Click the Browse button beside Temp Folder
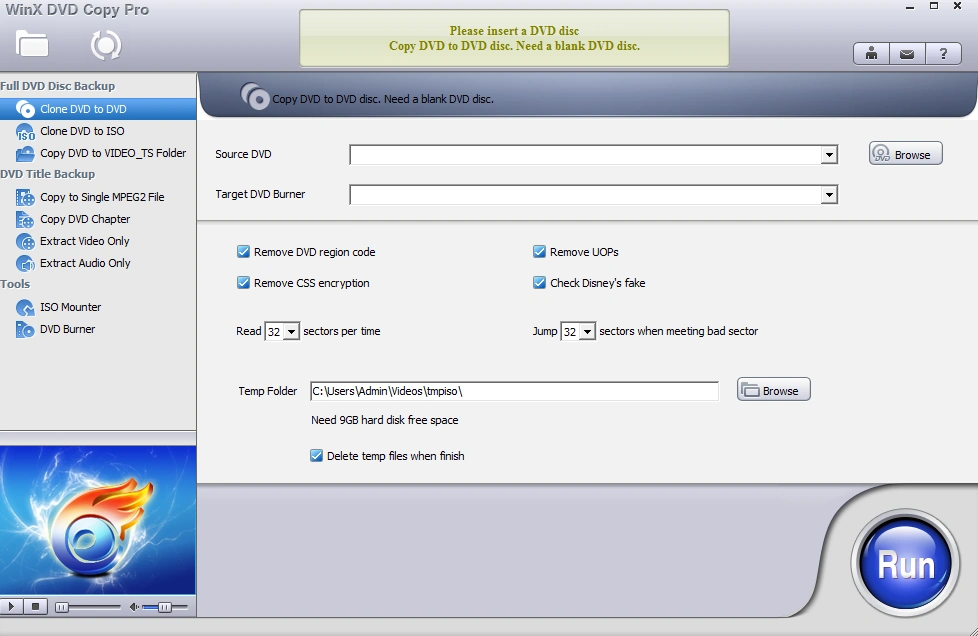 click(773, 390)
